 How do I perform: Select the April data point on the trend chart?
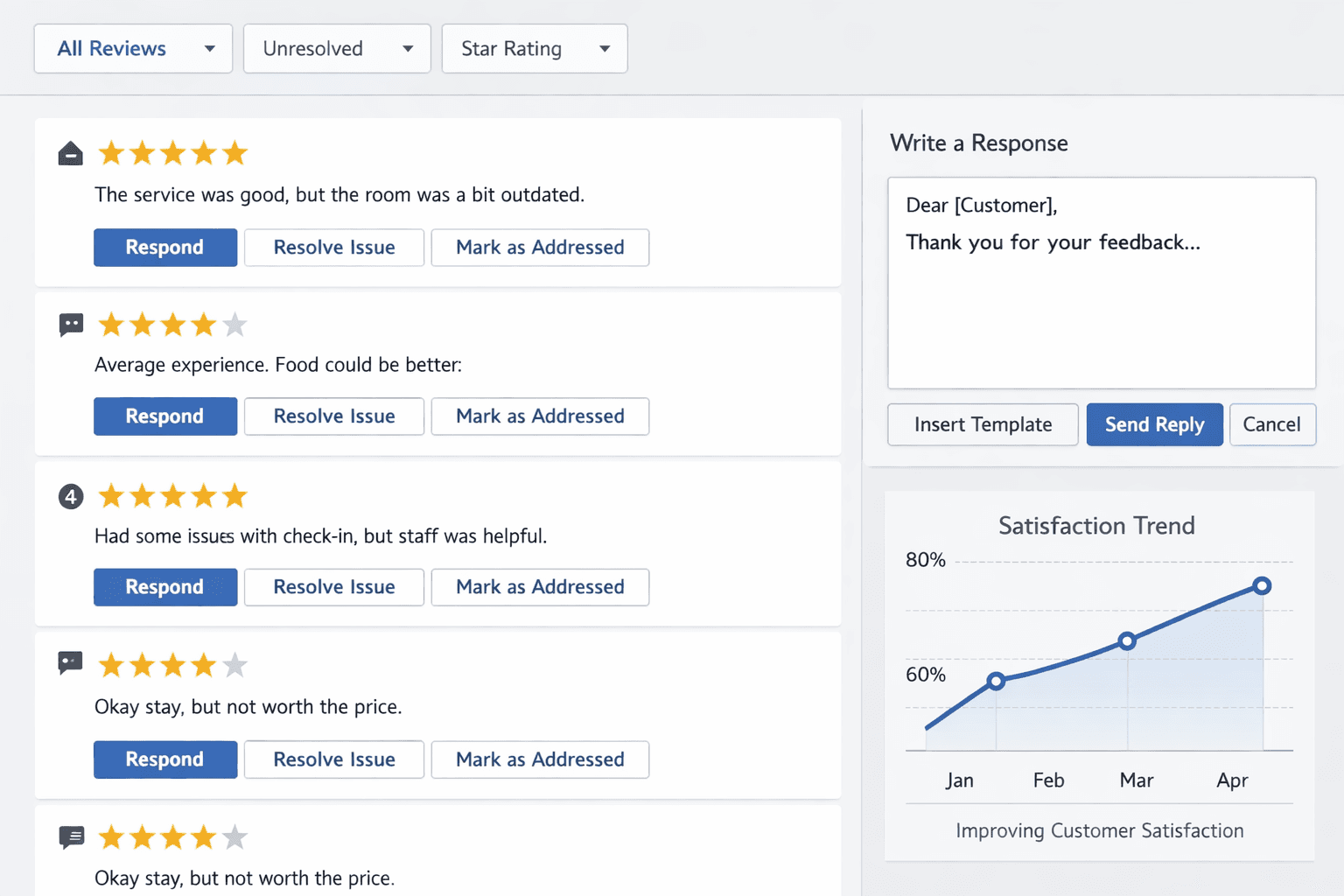pos(1262,585)
